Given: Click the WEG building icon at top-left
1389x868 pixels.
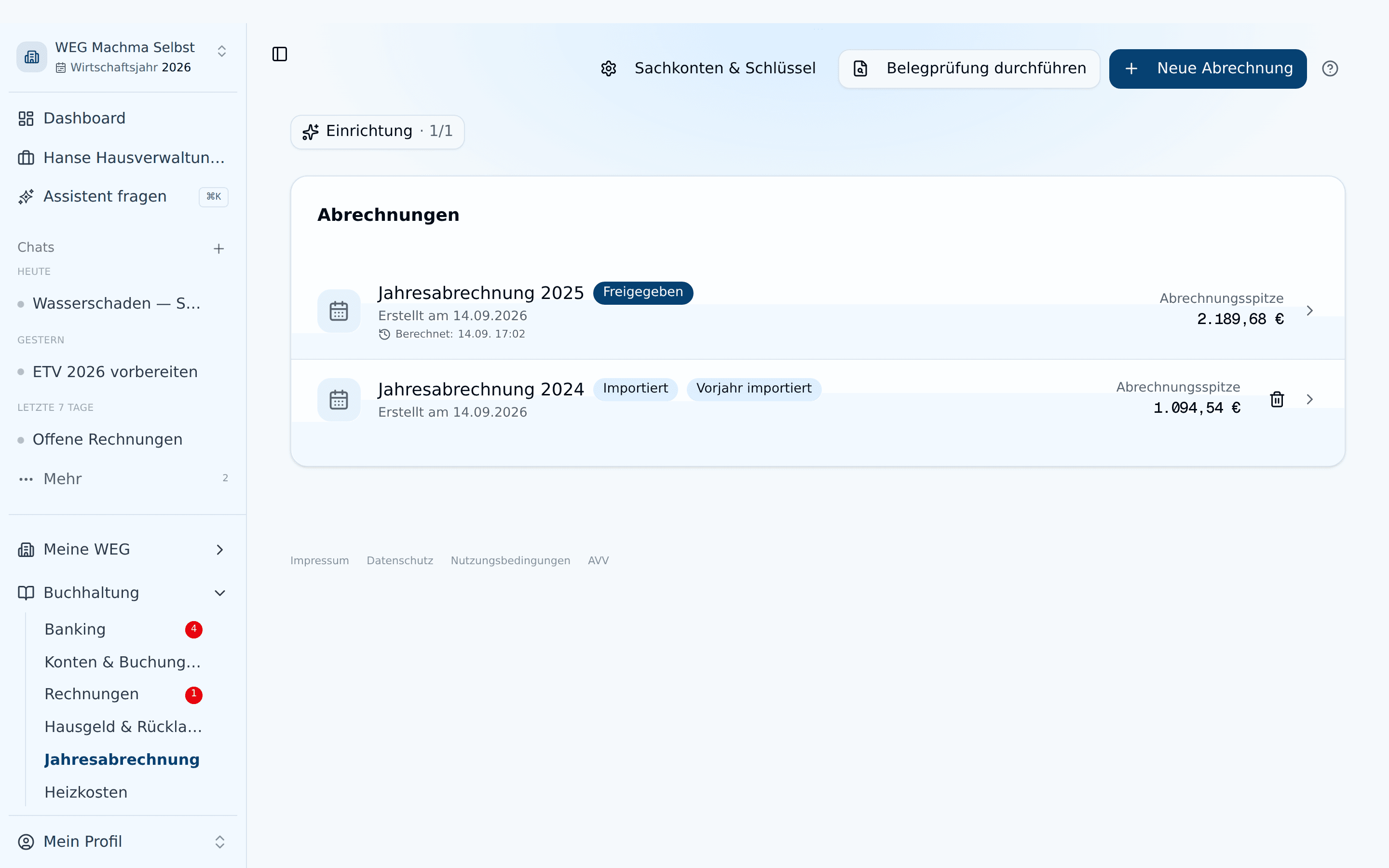Looking at the screenshot, I should coord(31,57).
